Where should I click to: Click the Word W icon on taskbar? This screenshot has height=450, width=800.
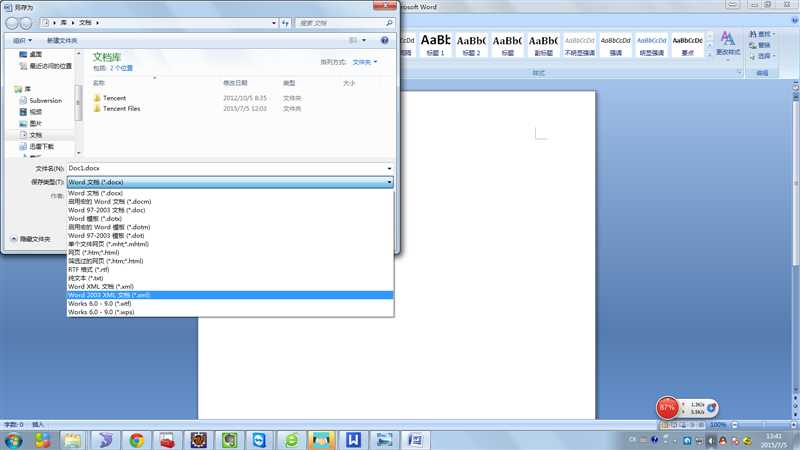353,440
